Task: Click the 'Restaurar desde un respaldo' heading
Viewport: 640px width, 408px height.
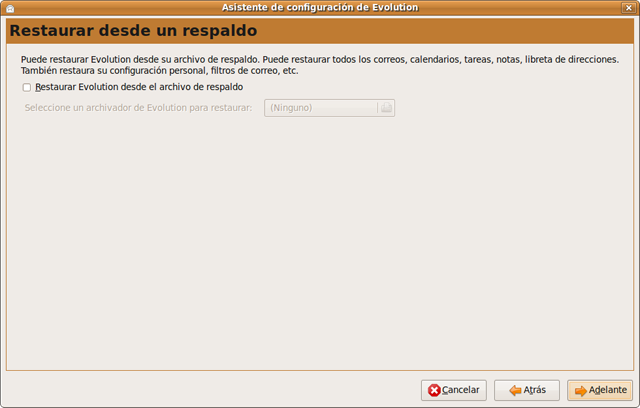Action: coord(126,30)
